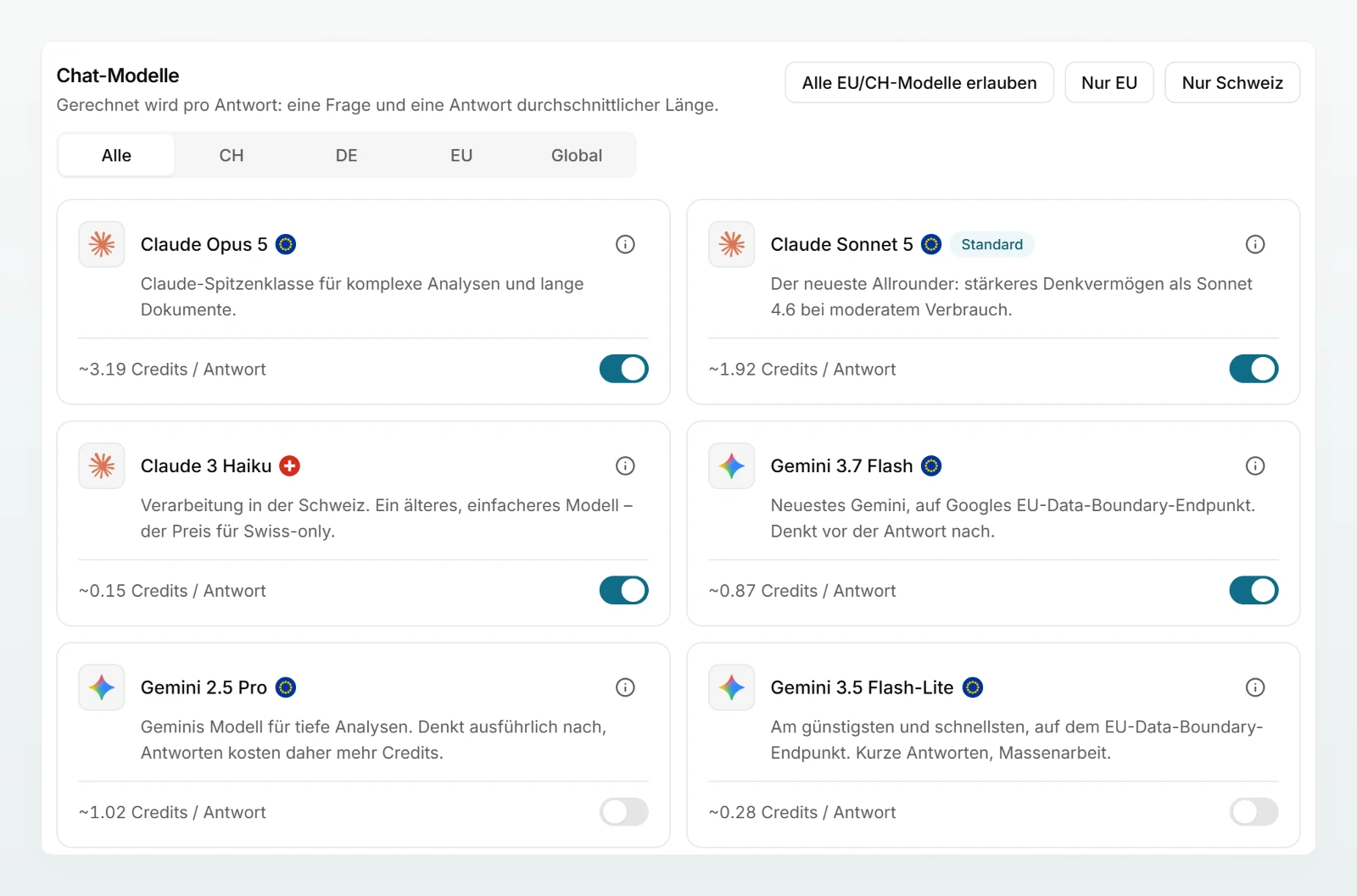Disable the Claude 3 Haiku toggle
This screenshot has height=896, width=1357.
coord(624,590)
